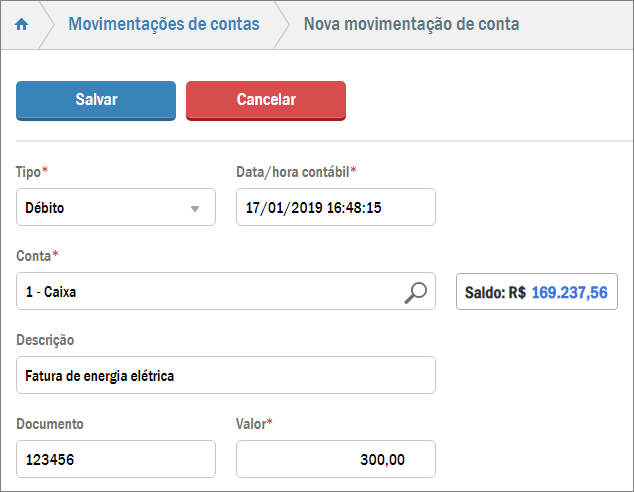634x492 pixels.
Task: Go to the home page icon
Action: (21, 24)
